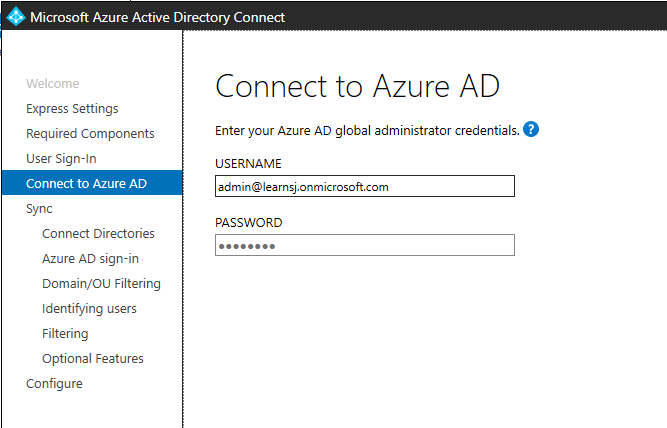Jump to the Configure step
Viewport: 667px width, 428px height.
[x=54, y=384]
